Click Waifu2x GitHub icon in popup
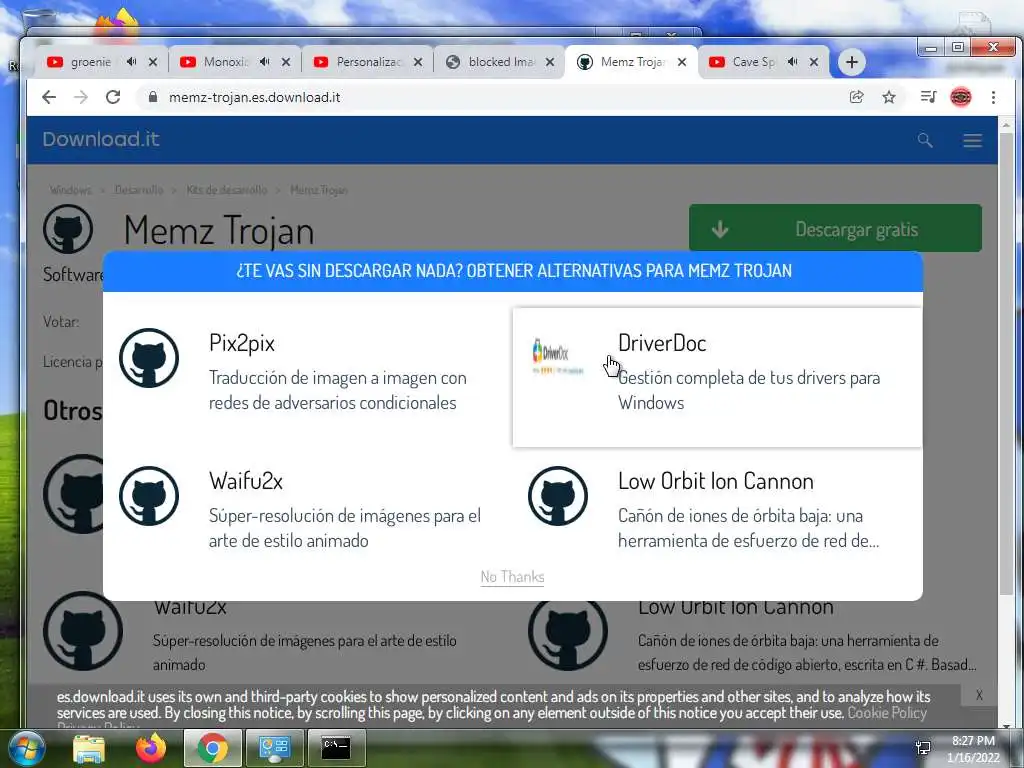This screenshot has height=768, width=1024. tap(149, 496)
